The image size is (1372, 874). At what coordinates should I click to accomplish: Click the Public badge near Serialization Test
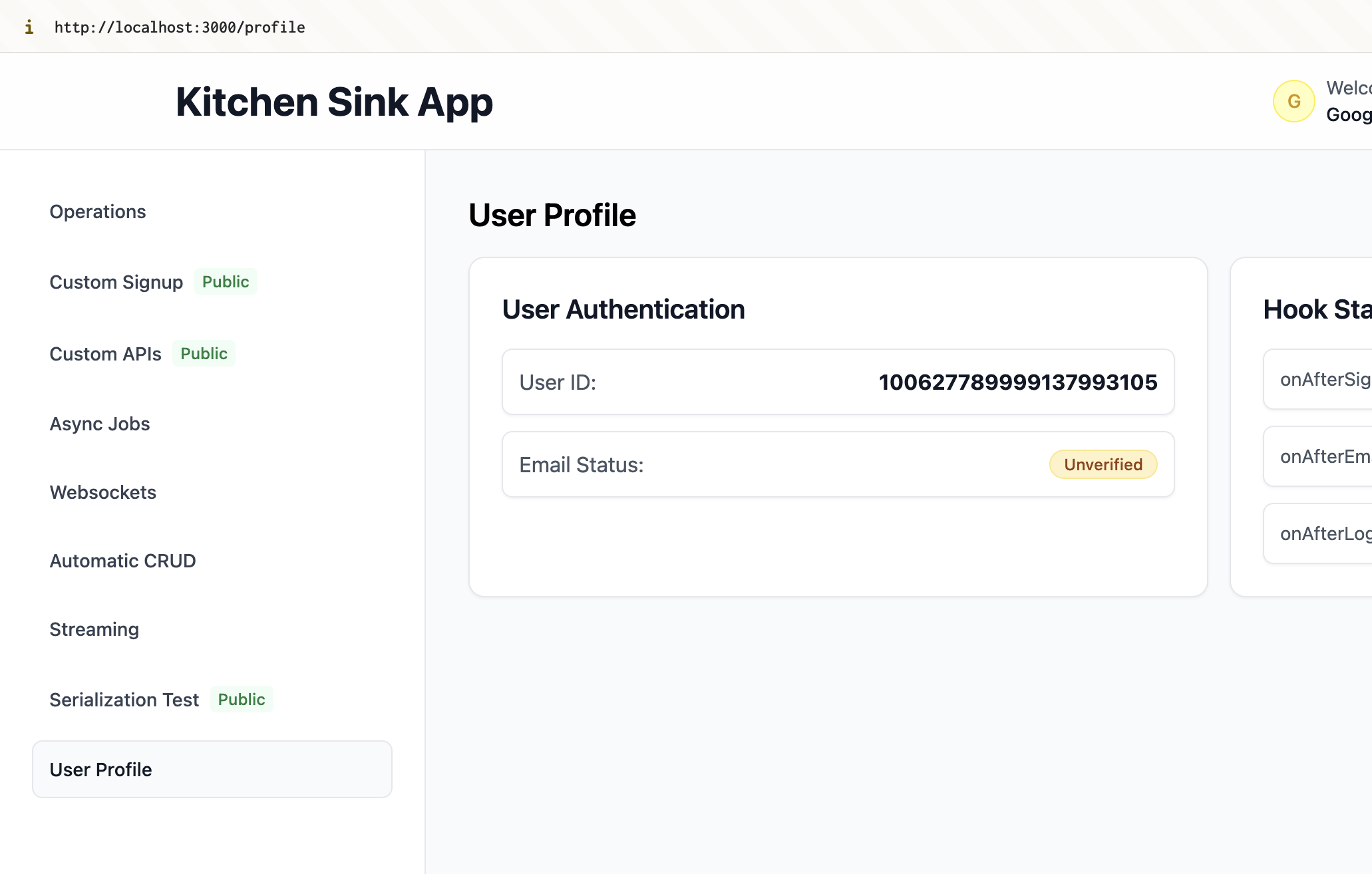point(242,699)
